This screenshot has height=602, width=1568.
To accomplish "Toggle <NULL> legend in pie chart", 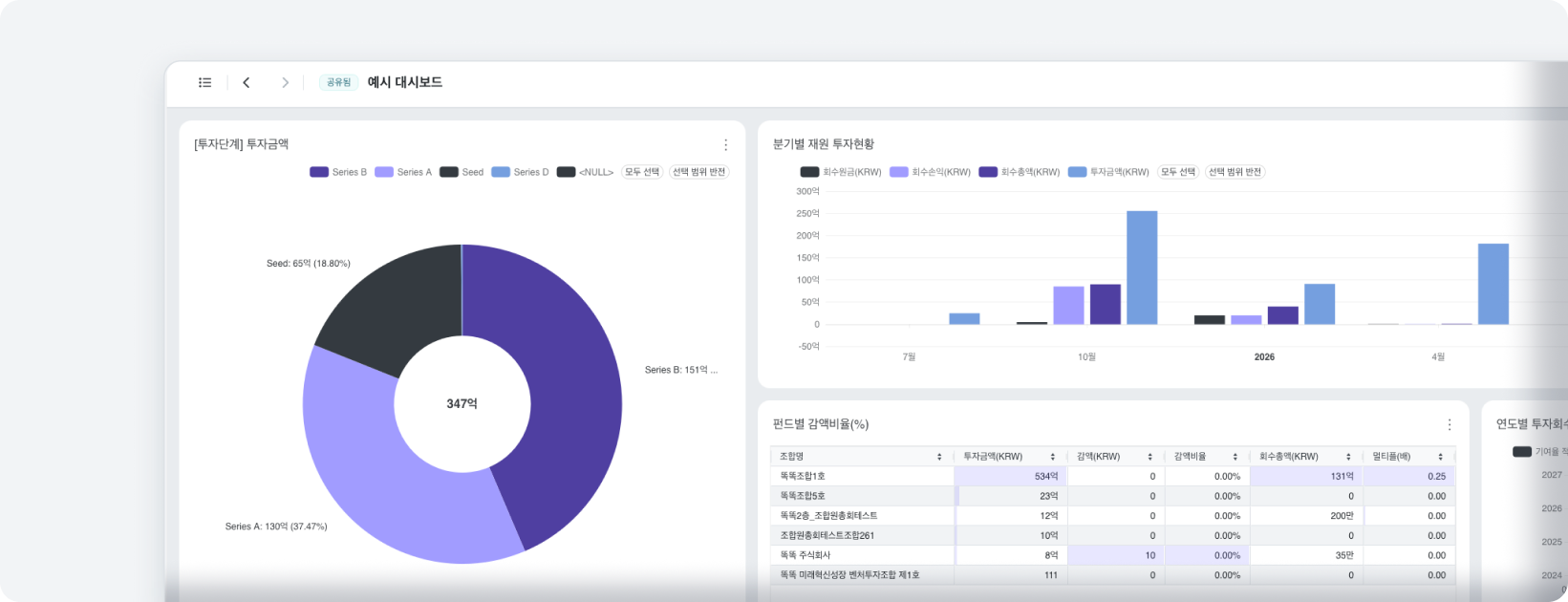I will [x=586, y=172].
